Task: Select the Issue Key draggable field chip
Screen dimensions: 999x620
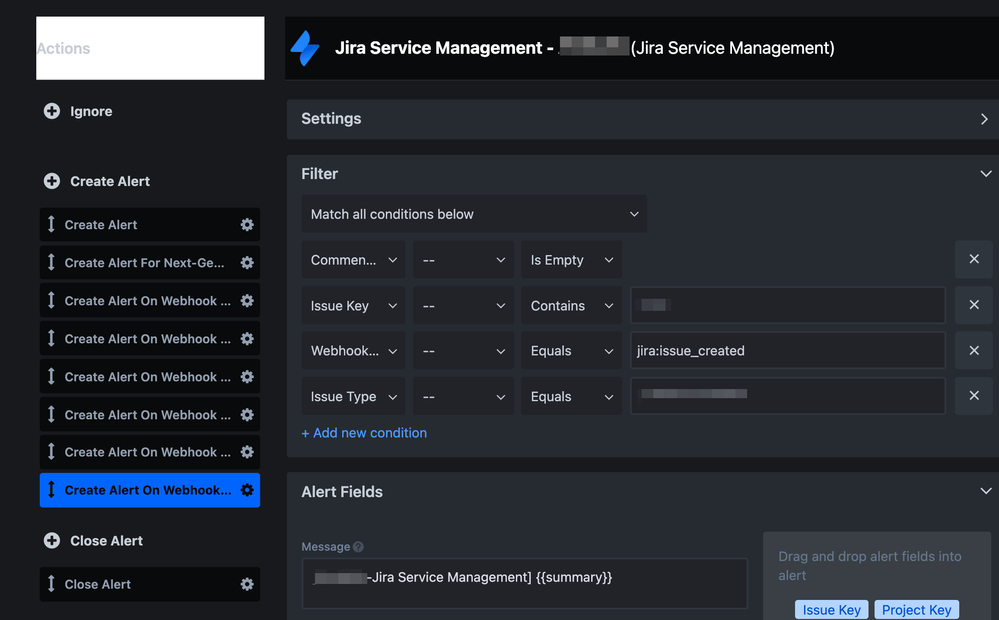Action: click(x=831, y=610)
